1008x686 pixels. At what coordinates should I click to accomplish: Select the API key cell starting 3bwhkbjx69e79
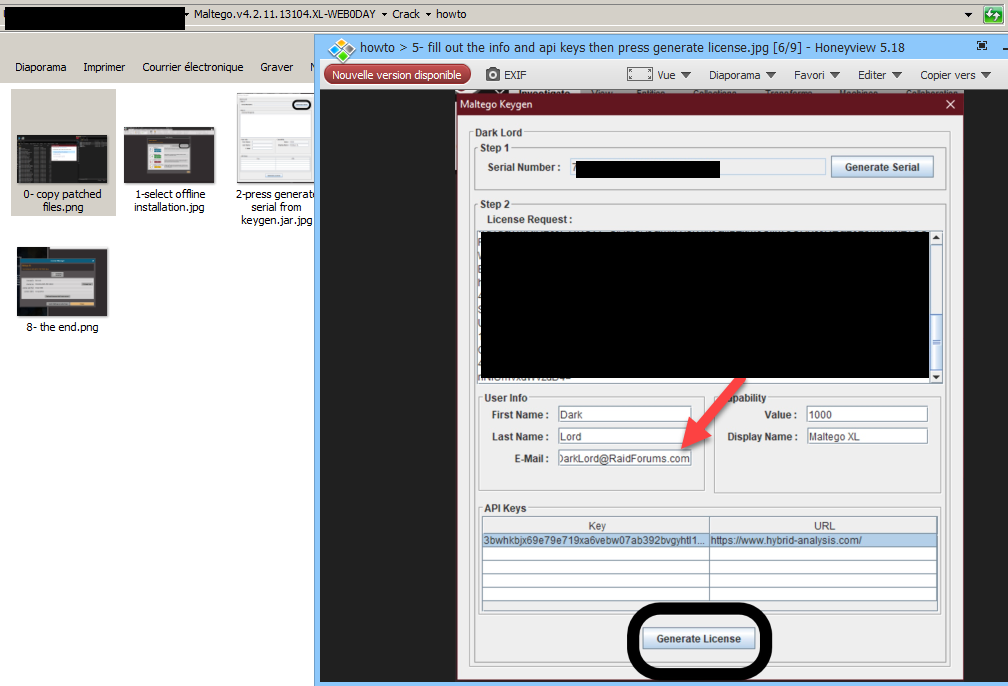click(596, 540)
